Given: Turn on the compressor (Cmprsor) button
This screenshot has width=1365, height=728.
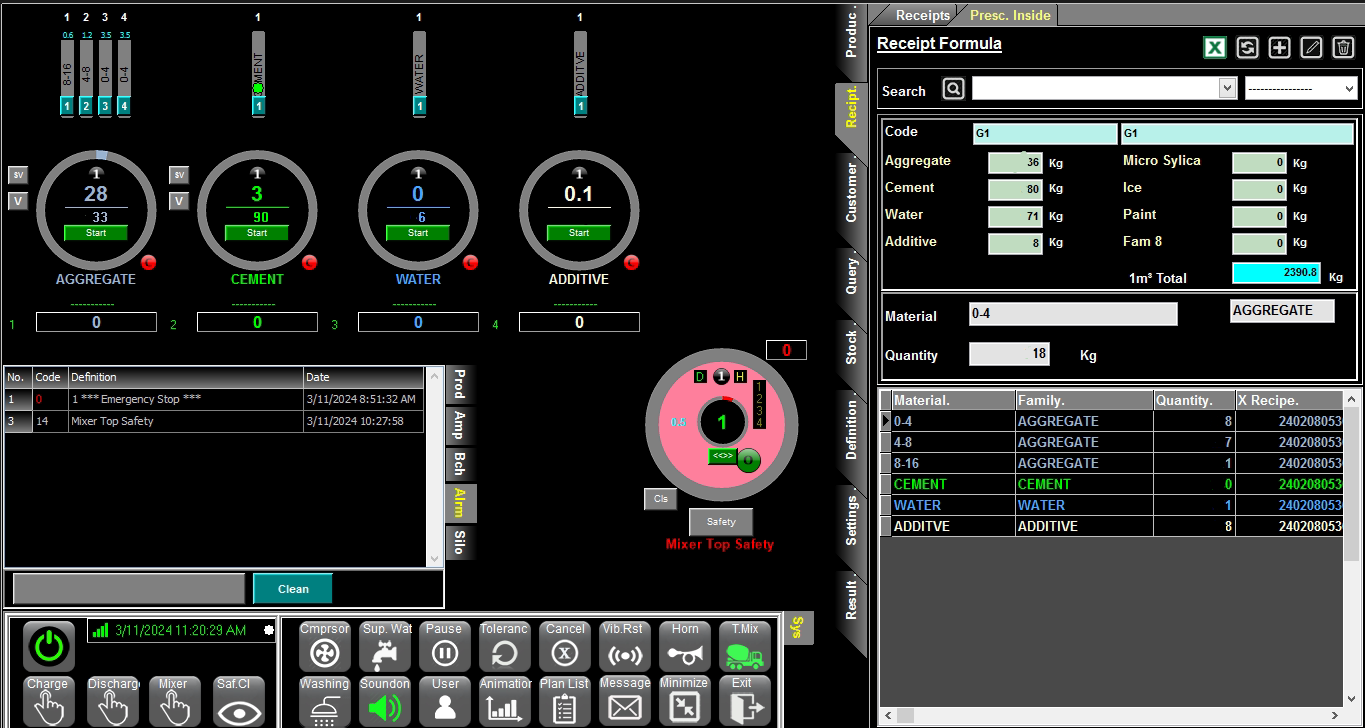Looking at the screenshot, I should (x=325, y=647).
